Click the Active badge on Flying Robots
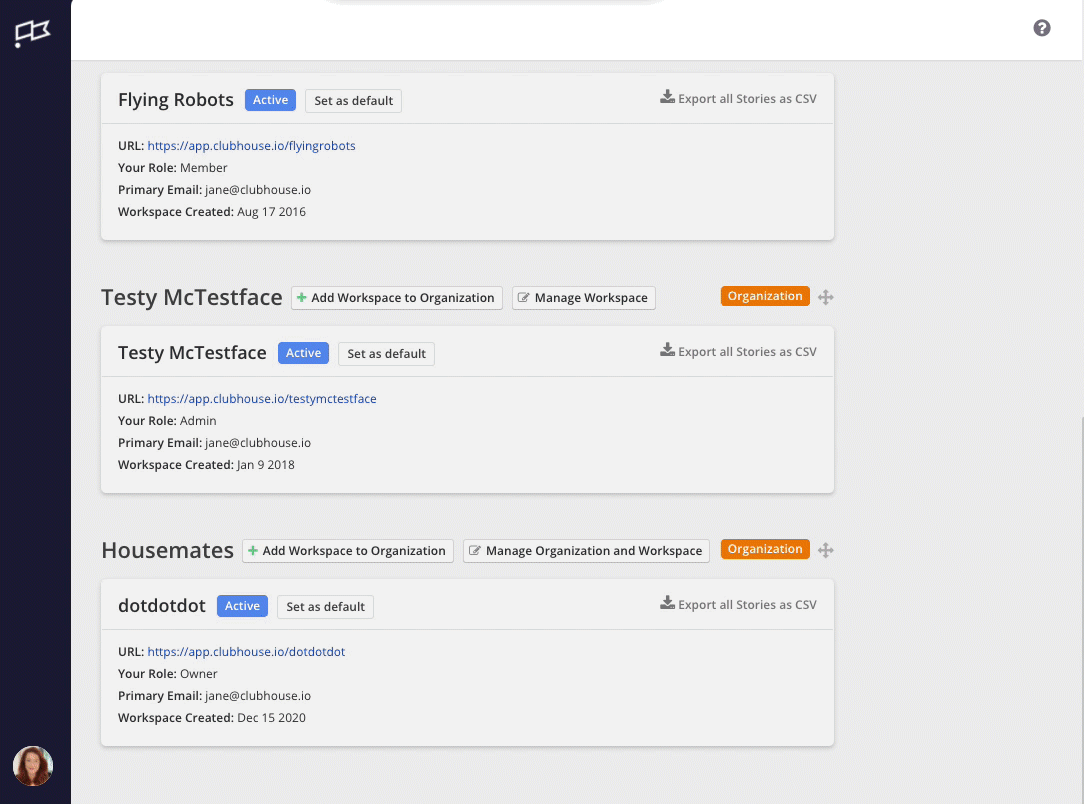This screenshot has height=804, width=1084. click(270, 100)
